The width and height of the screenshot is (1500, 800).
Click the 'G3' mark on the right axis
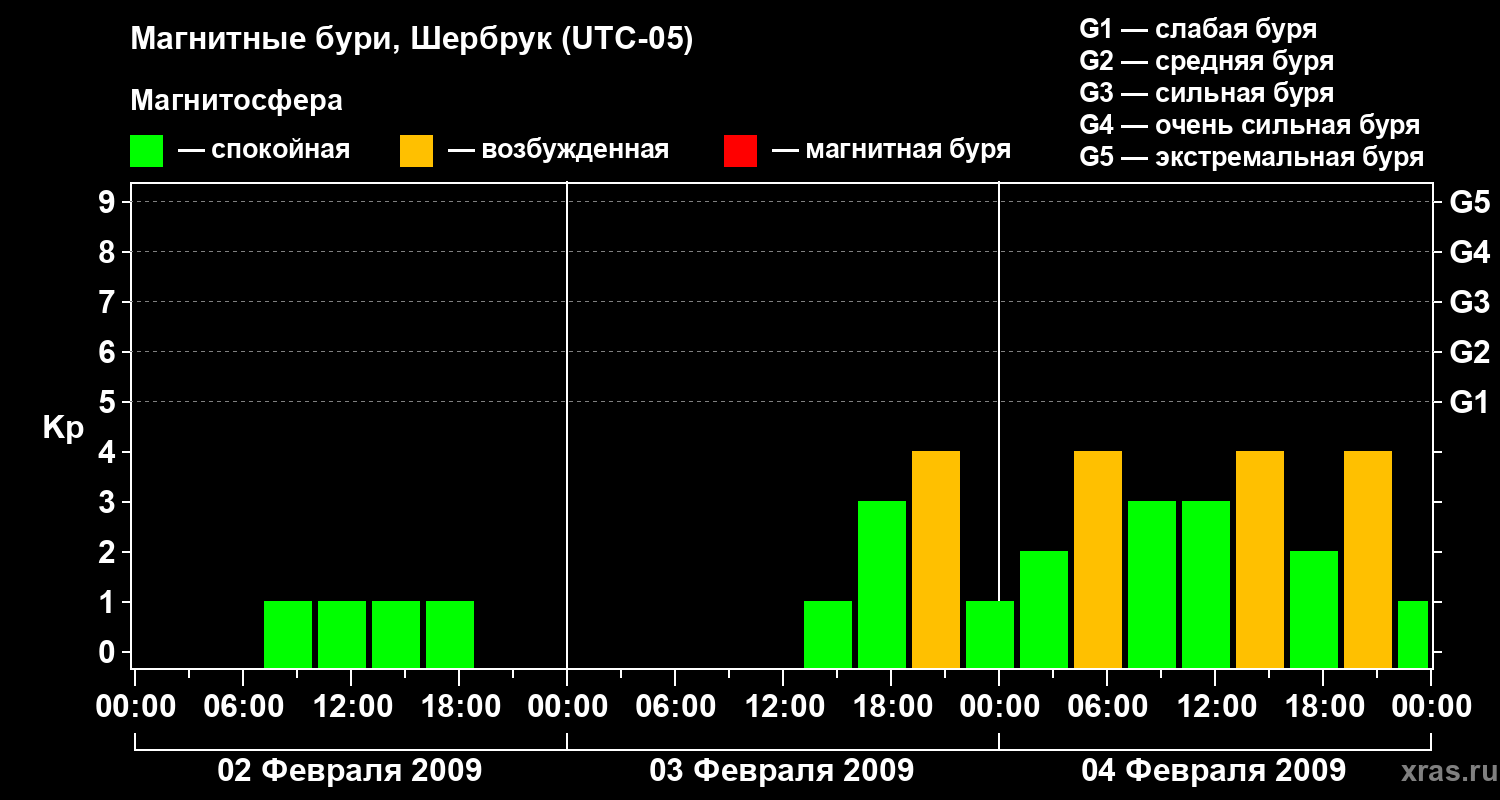pos(1470,302)
